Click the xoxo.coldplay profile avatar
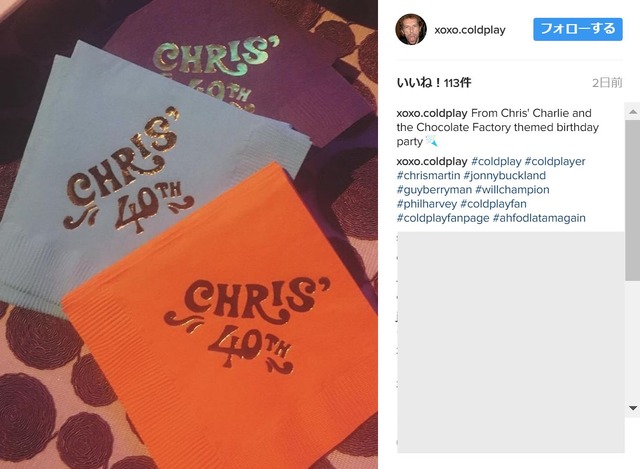Screen dimensions: 640x469 [x=411, y=29]
